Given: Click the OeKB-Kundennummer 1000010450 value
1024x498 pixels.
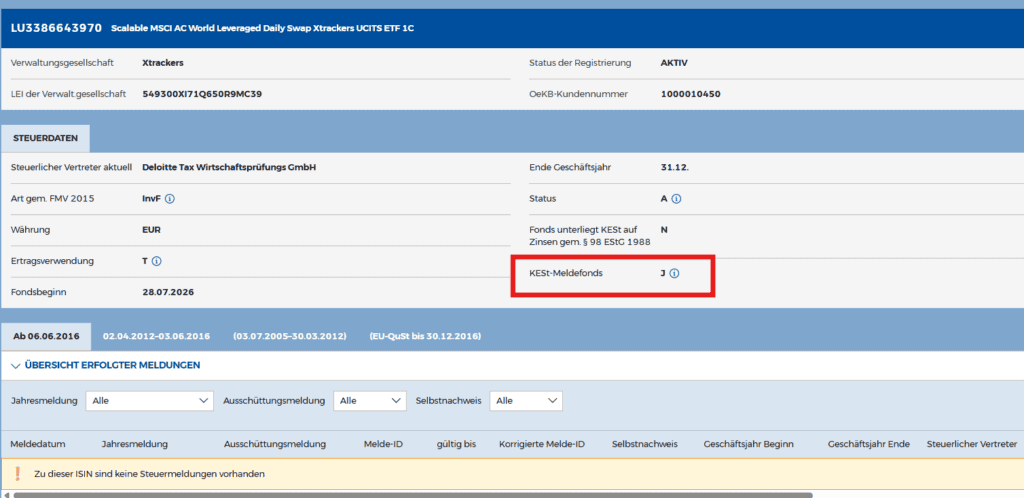Looking at the screenshot, I should point(690,94).
